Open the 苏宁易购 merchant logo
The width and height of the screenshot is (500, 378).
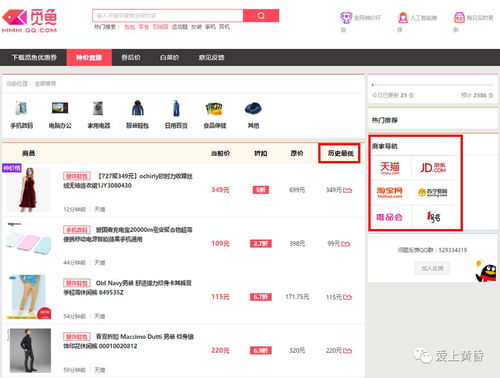click(433, 192)
